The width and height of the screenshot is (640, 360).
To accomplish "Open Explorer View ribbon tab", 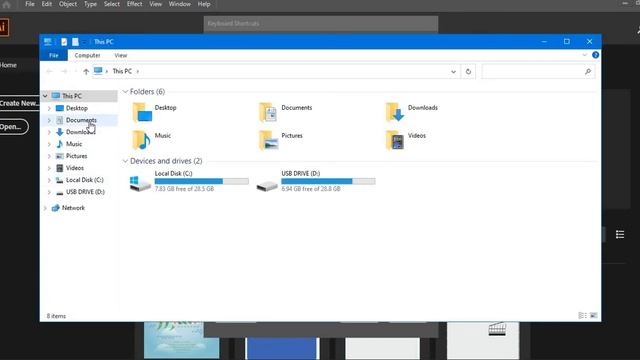I will coord(120,55).
